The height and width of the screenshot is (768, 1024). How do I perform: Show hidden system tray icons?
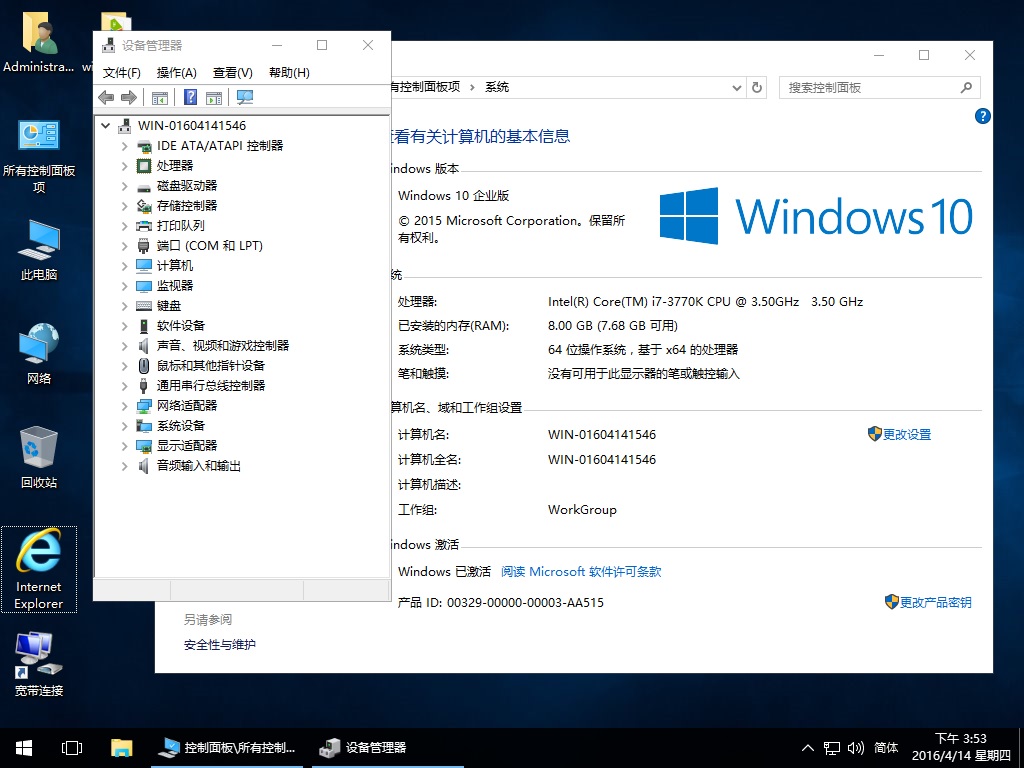(x=808, y=748)
